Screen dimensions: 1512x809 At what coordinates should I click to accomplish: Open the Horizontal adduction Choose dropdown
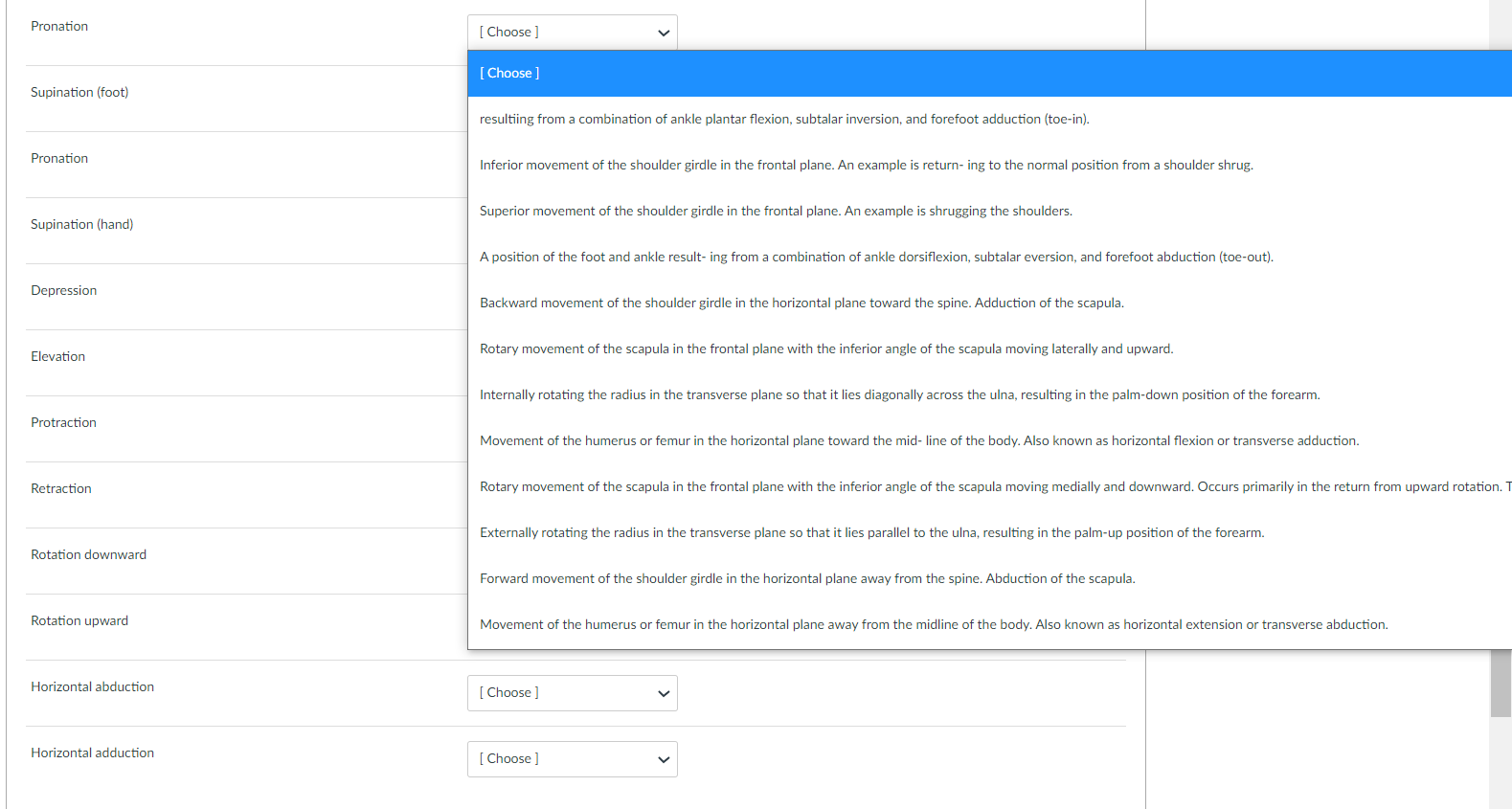coord(572,759)
